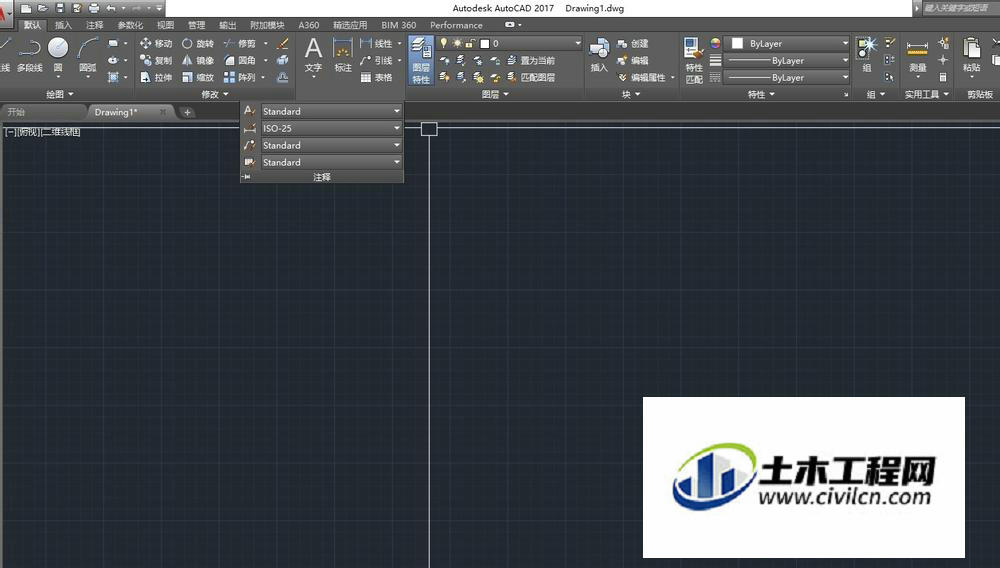Toggle the layer lock padlock icon
This screenshot has width=1000, height=568.
click(471, 43)
